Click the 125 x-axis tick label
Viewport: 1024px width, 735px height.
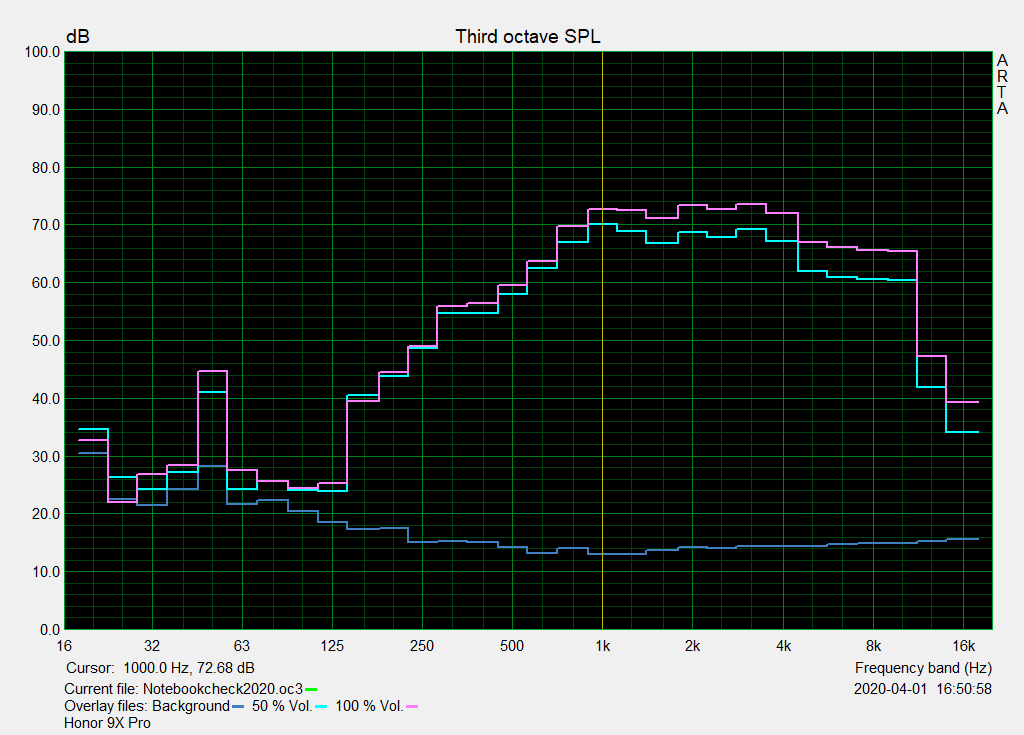[x=332, y=646]
